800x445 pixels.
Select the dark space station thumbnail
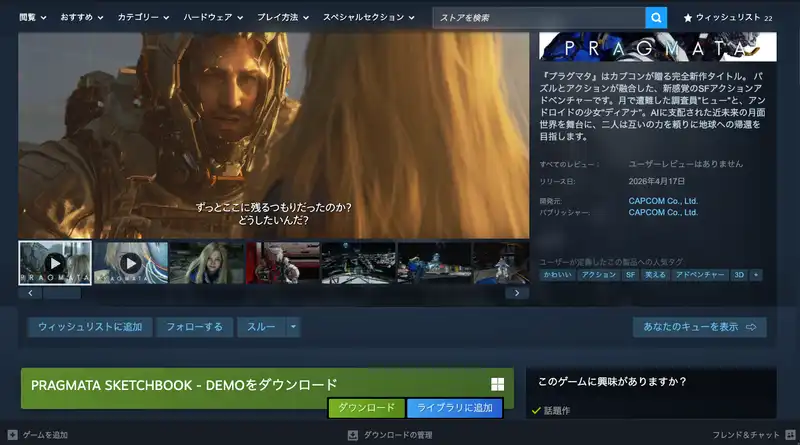point(358,263)
